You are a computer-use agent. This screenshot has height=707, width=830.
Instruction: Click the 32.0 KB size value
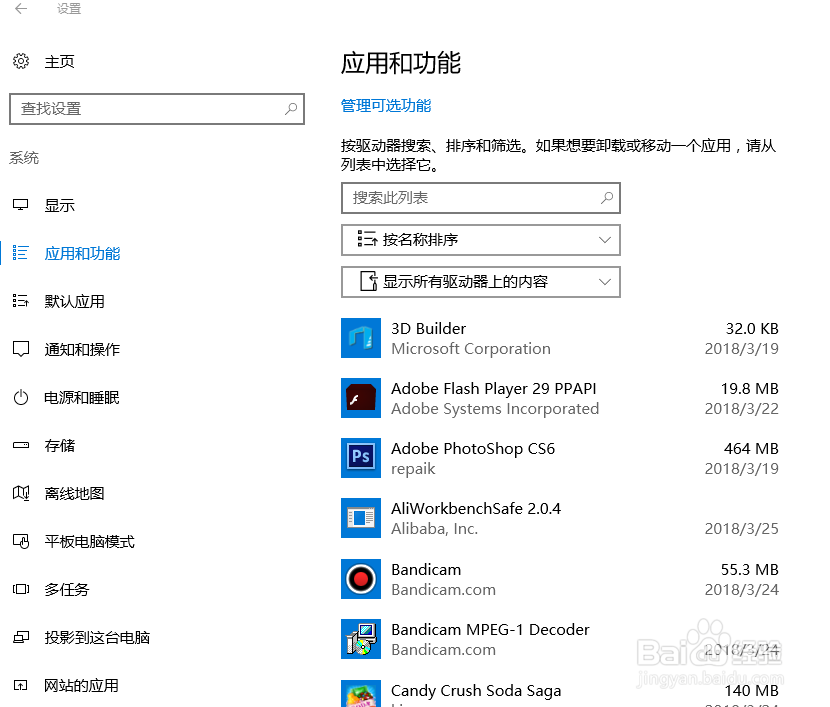click(x=752, y=329)
